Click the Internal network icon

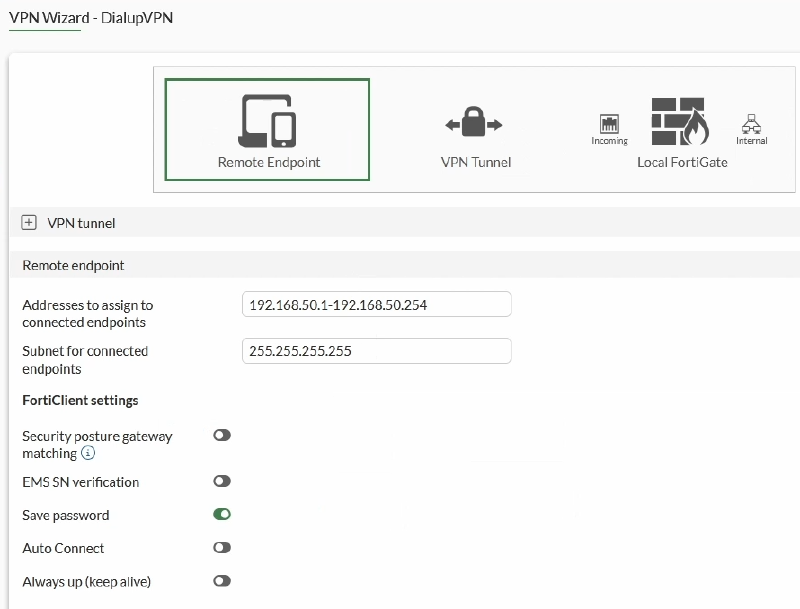tap(751, 124)
